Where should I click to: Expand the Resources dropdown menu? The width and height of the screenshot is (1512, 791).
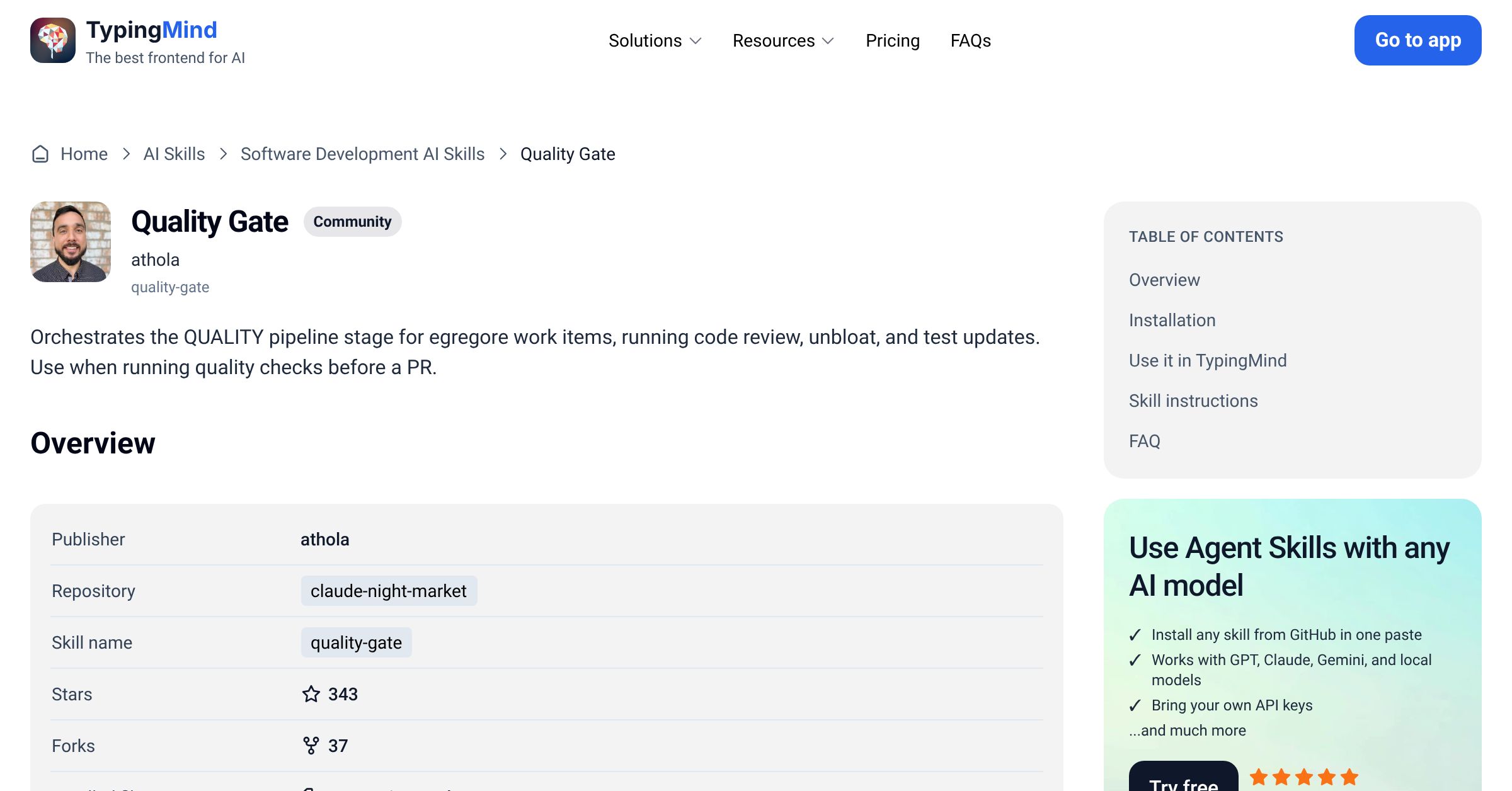click(784, 40)
